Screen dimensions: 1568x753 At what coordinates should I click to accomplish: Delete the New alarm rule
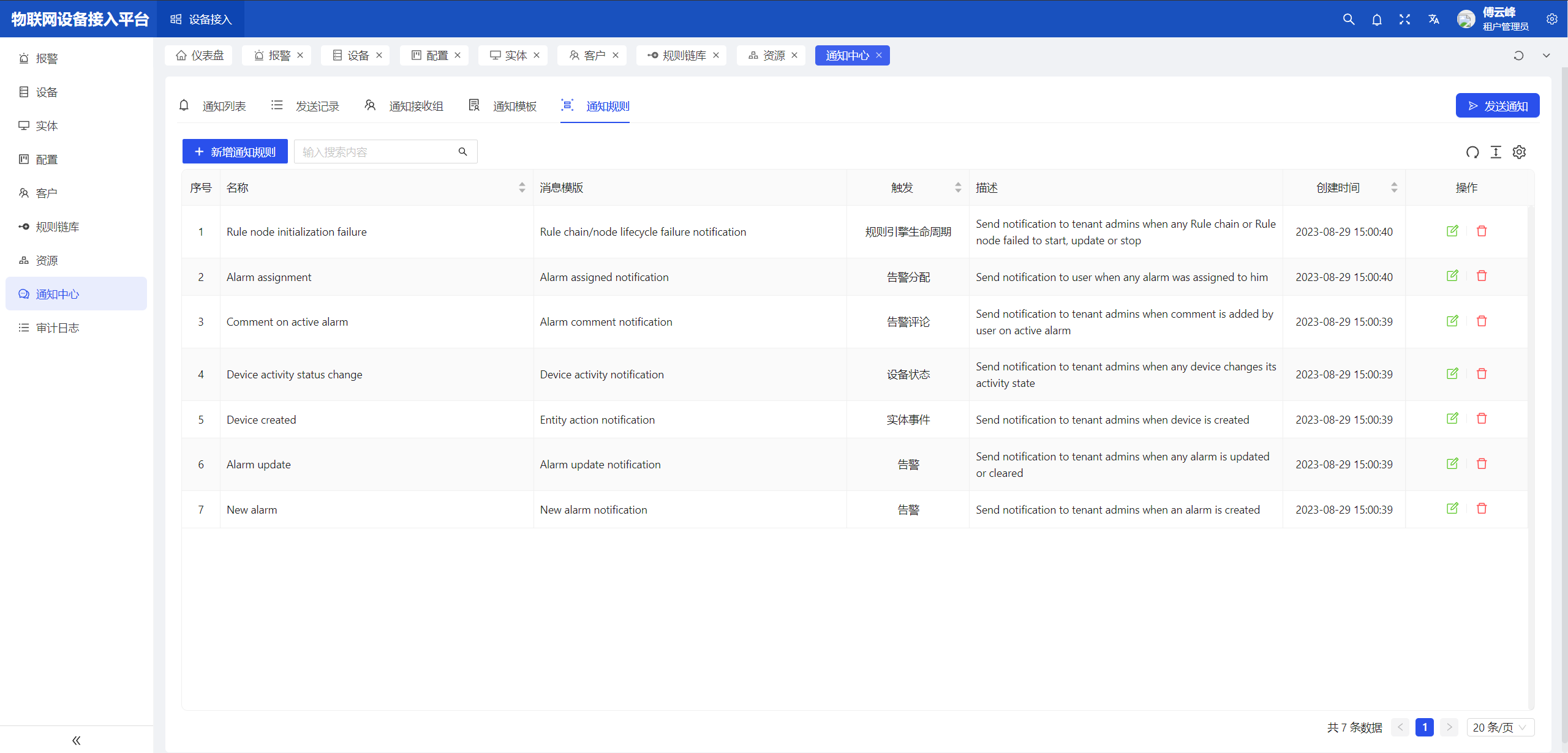click(x=1482, y=509)
